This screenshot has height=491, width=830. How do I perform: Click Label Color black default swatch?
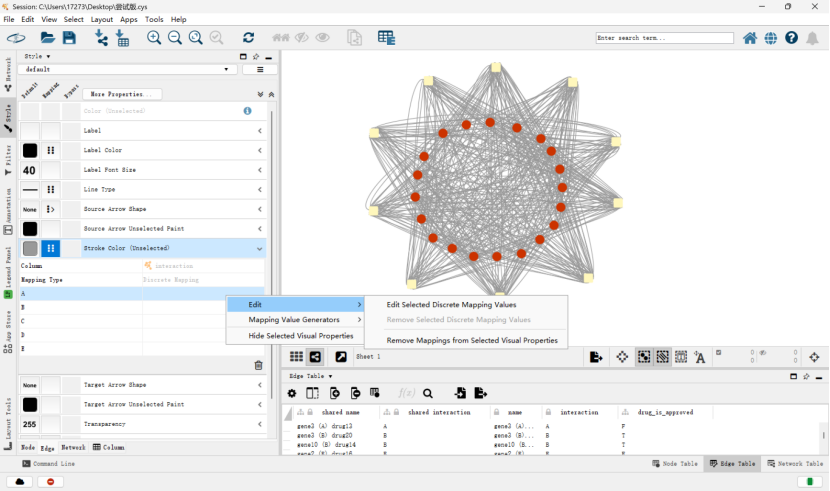coord(30,150)
